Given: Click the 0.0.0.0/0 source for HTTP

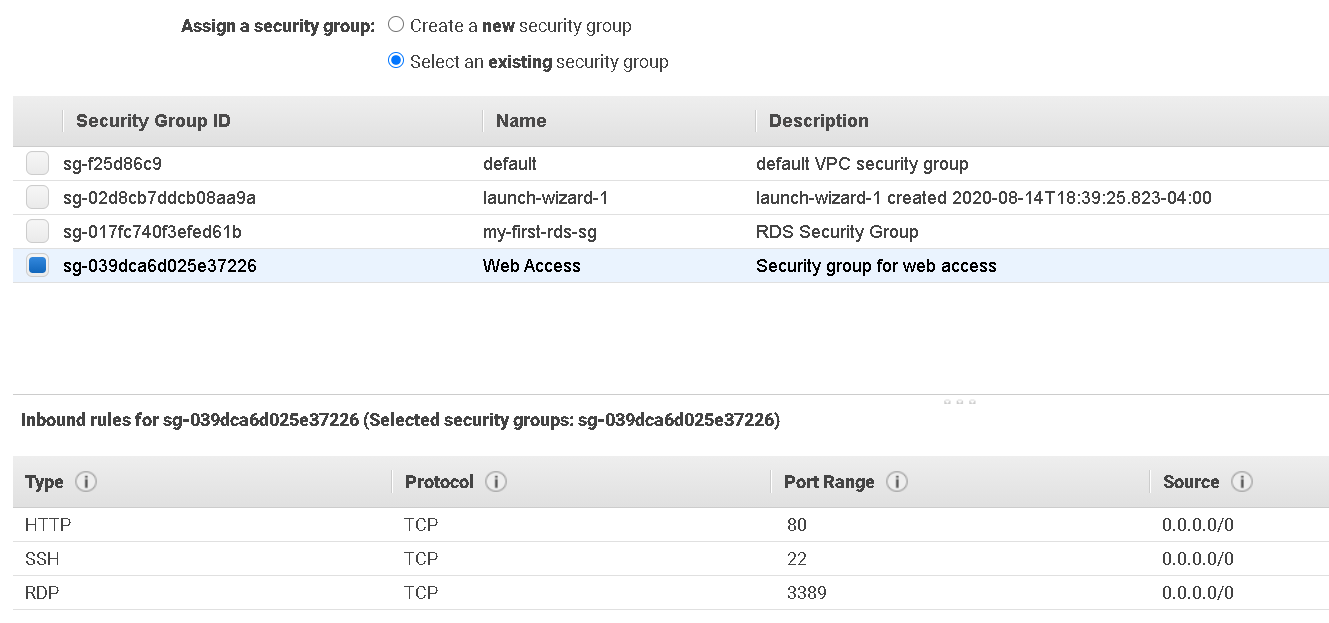Looking at the screenshot, I should coord(1197,524).
